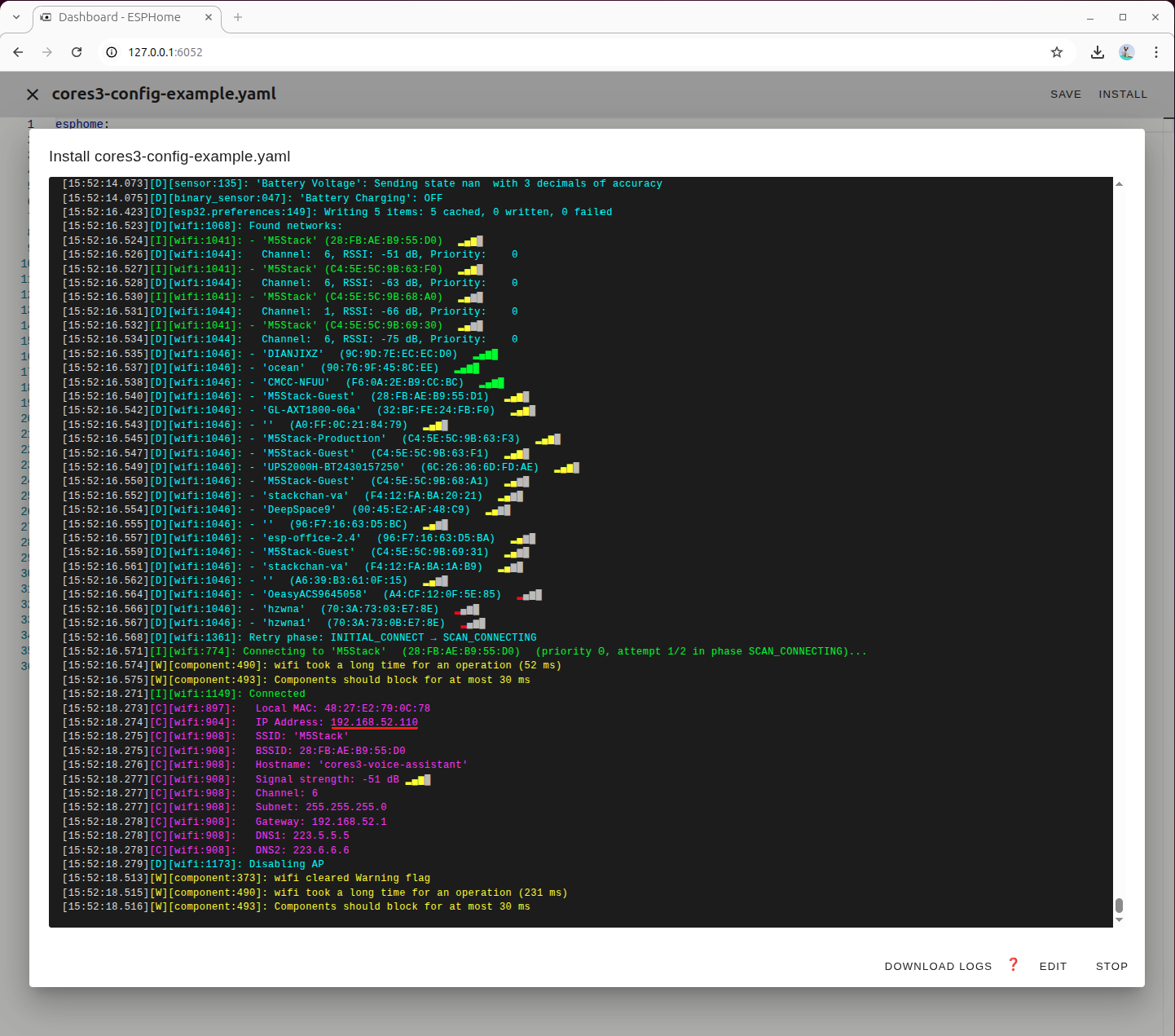
Task: Go back to the previous page
Action: 18,52
